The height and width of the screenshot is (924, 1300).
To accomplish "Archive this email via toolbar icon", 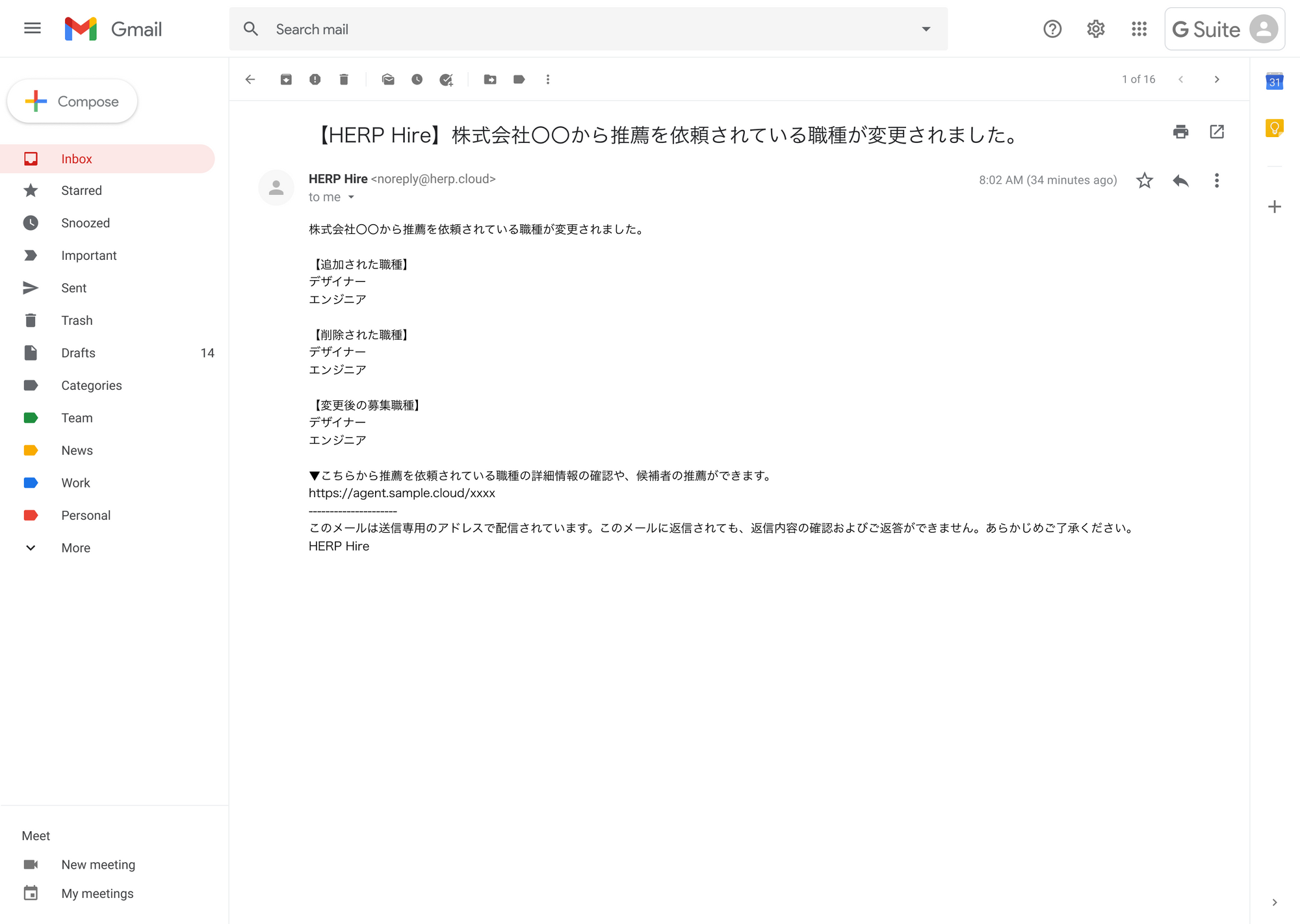I will pyautogui.click(x=286, y=79).
